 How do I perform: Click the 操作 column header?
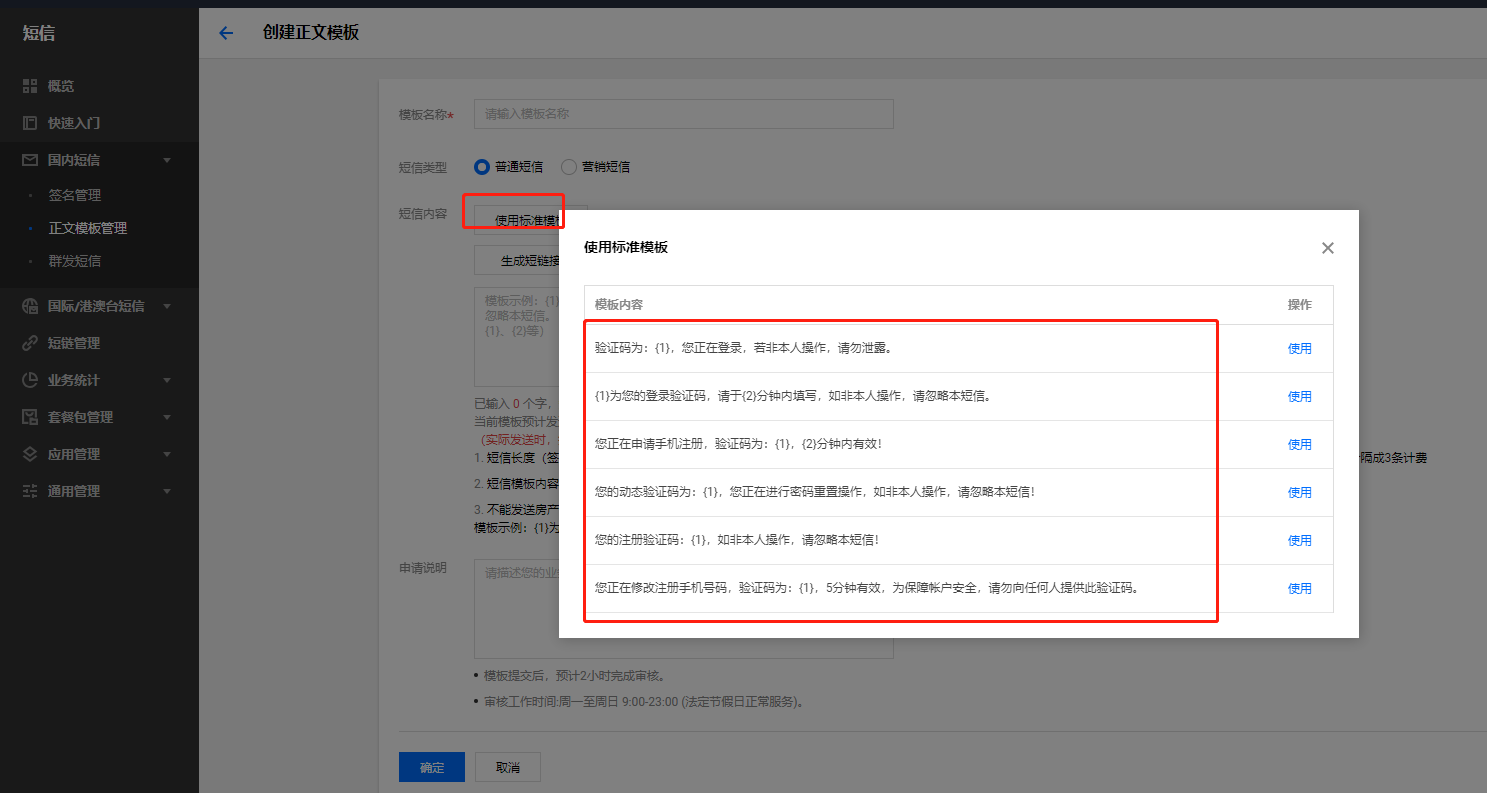1299,305
